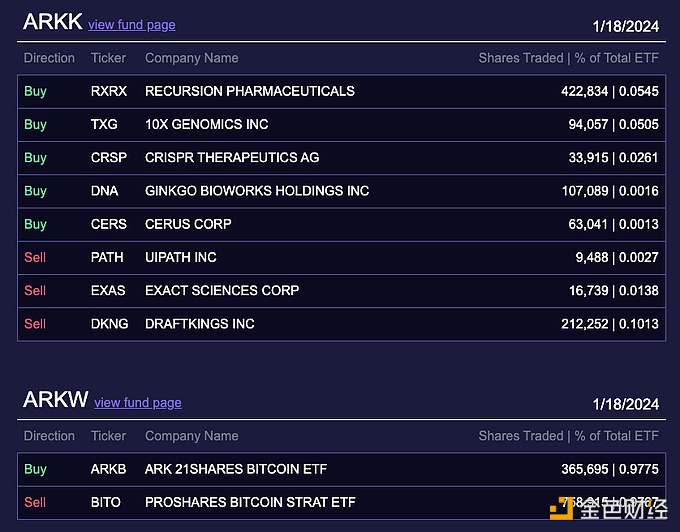Click the value 33,915 | 0.0261
The height and width of the screenshot is (532, 680).
coord(614,157)
